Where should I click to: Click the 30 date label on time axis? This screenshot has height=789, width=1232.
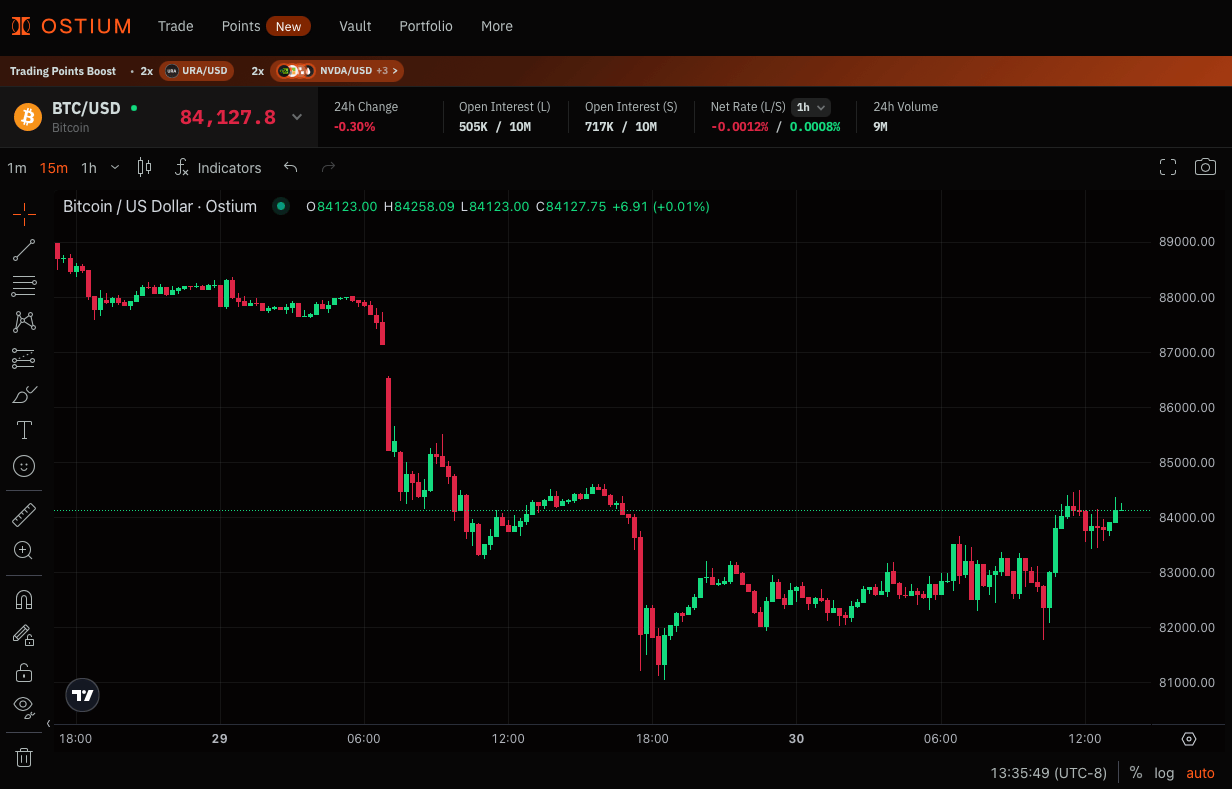(796, 739)
